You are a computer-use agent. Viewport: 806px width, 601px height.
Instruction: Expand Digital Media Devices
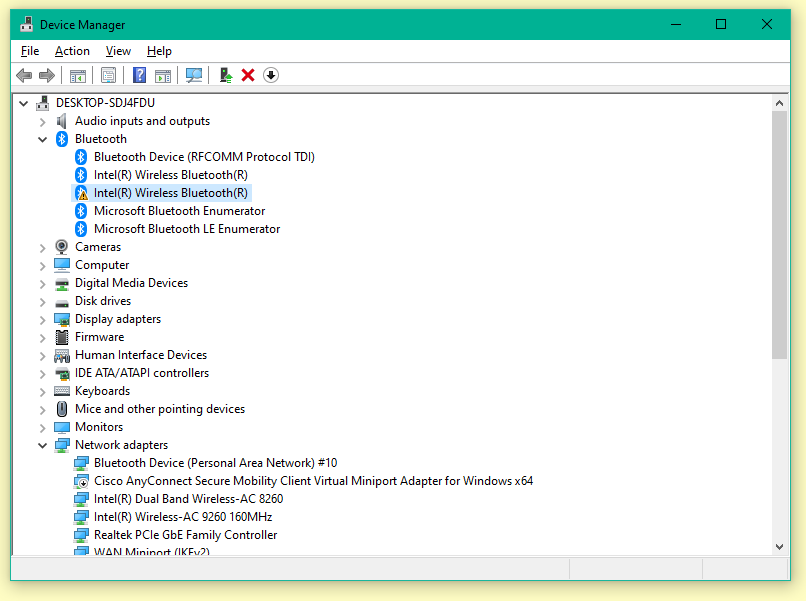pyautogui.click(x=43, y=284)
